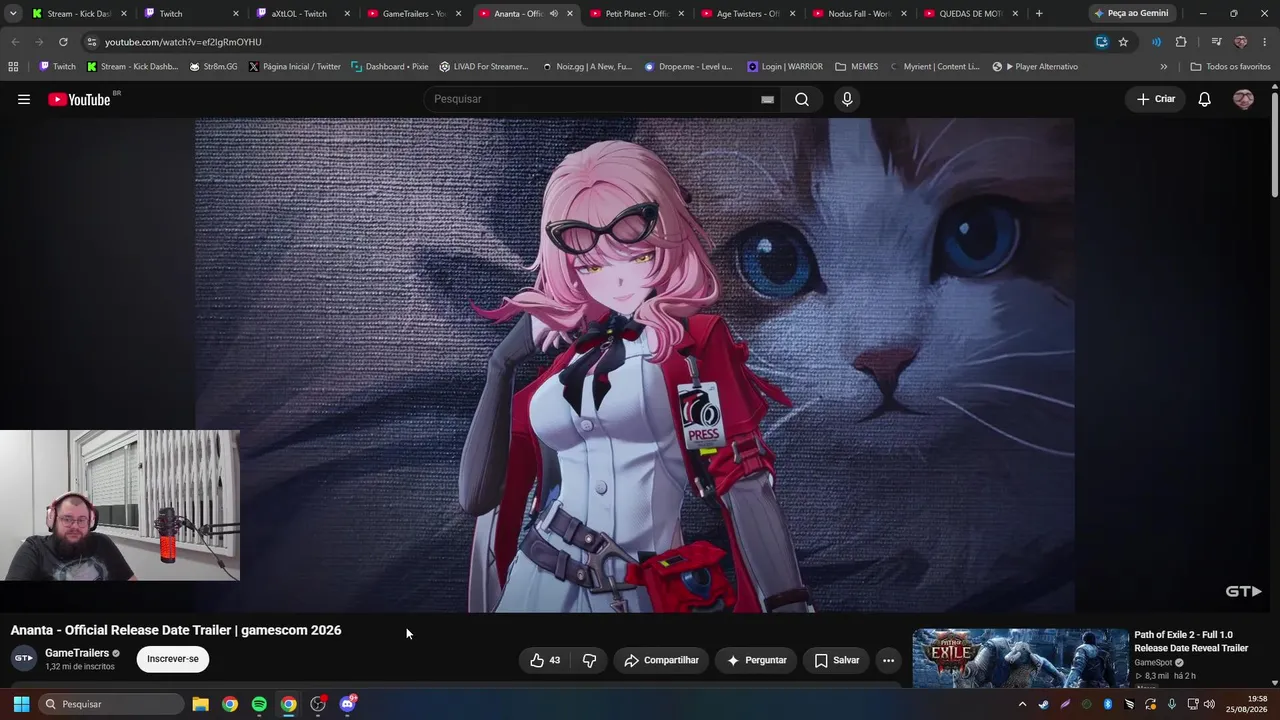Open the Str8m.GG bookmark

[213, 67]
